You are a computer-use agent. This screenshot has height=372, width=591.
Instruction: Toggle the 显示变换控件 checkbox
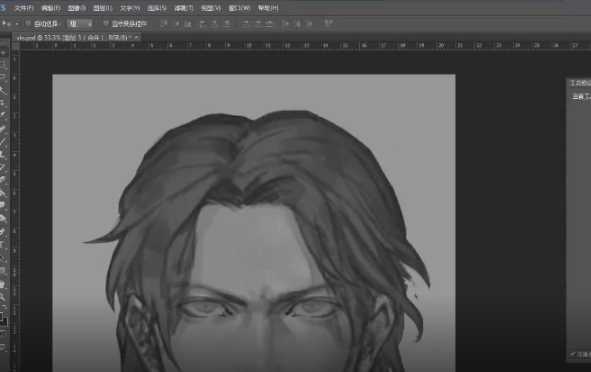coord(106,24)
